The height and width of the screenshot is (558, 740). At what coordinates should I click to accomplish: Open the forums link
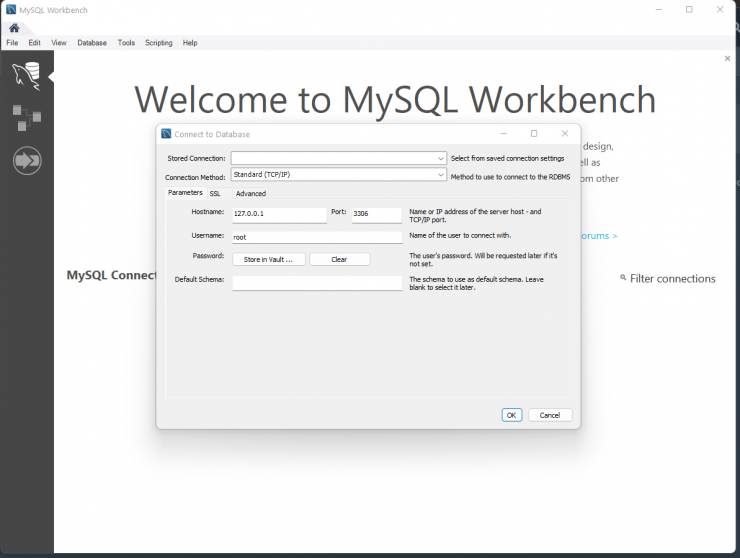tap(599, 236)
